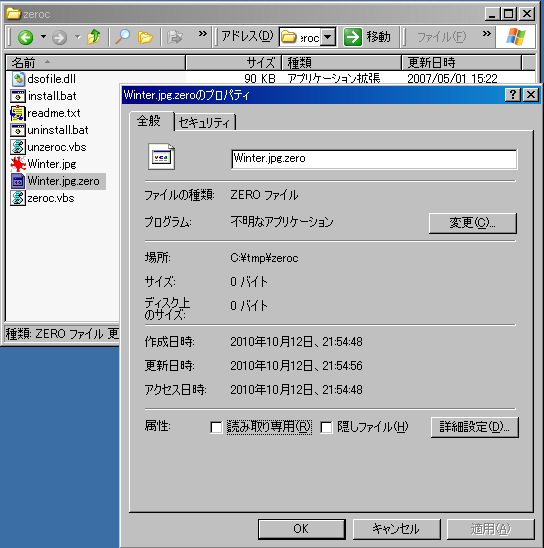Sort by the 名前 column header

coord(95,63)
